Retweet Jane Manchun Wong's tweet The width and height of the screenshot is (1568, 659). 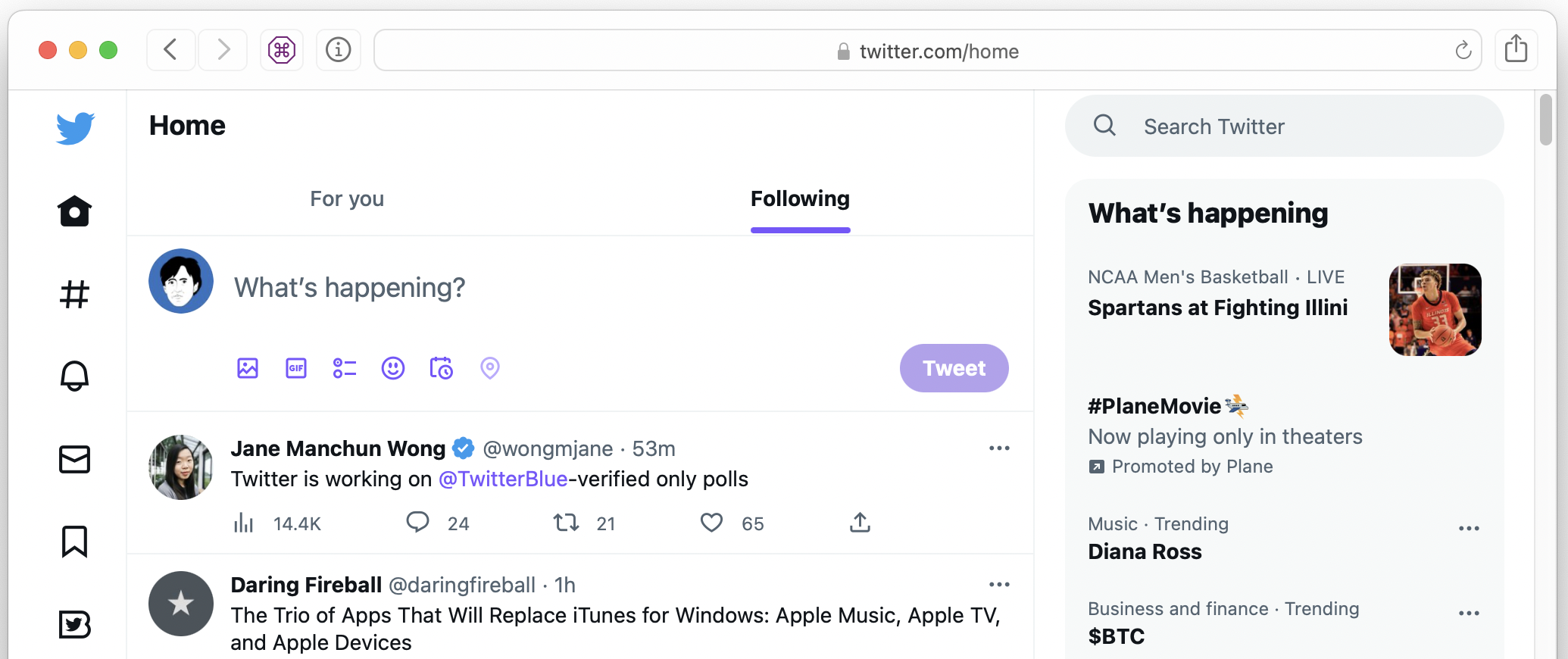[566, 523]
